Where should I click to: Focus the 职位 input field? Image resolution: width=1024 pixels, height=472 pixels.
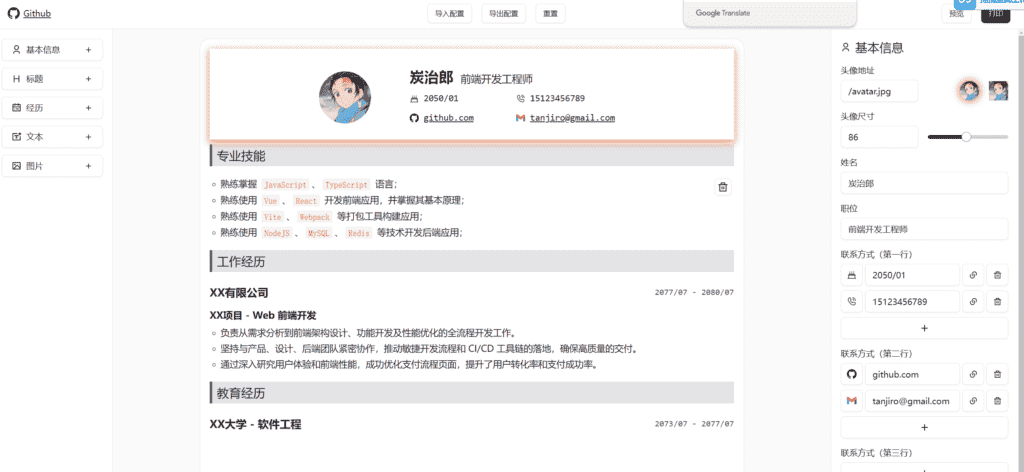(x=924, y=229)
